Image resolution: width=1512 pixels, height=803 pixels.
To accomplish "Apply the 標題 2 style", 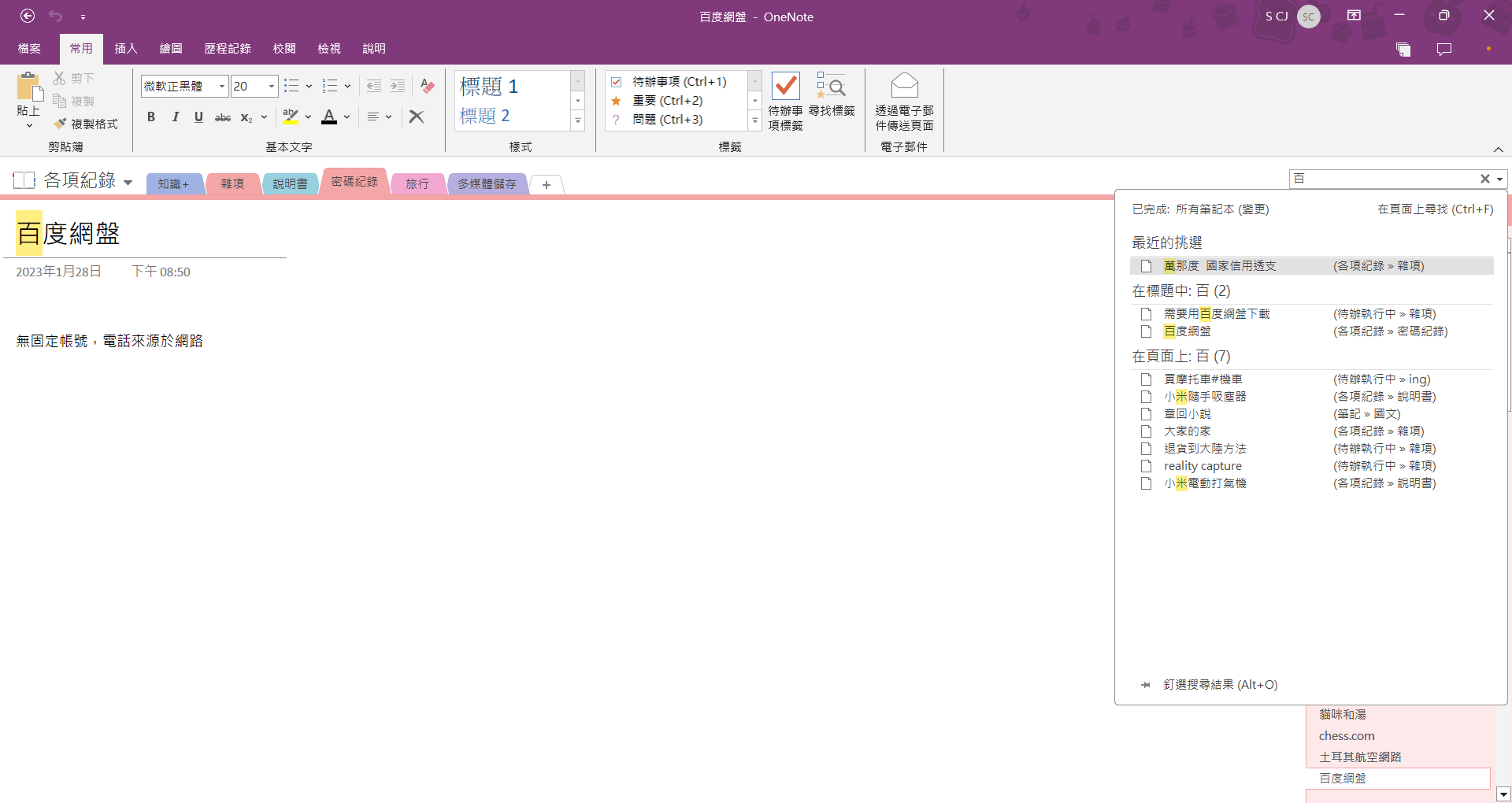I will pyautogui.click(x=485, y=116).
